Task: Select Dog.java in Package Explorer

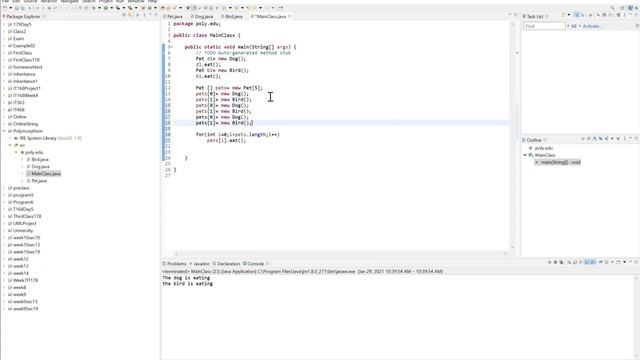Action: coord(40,167)
